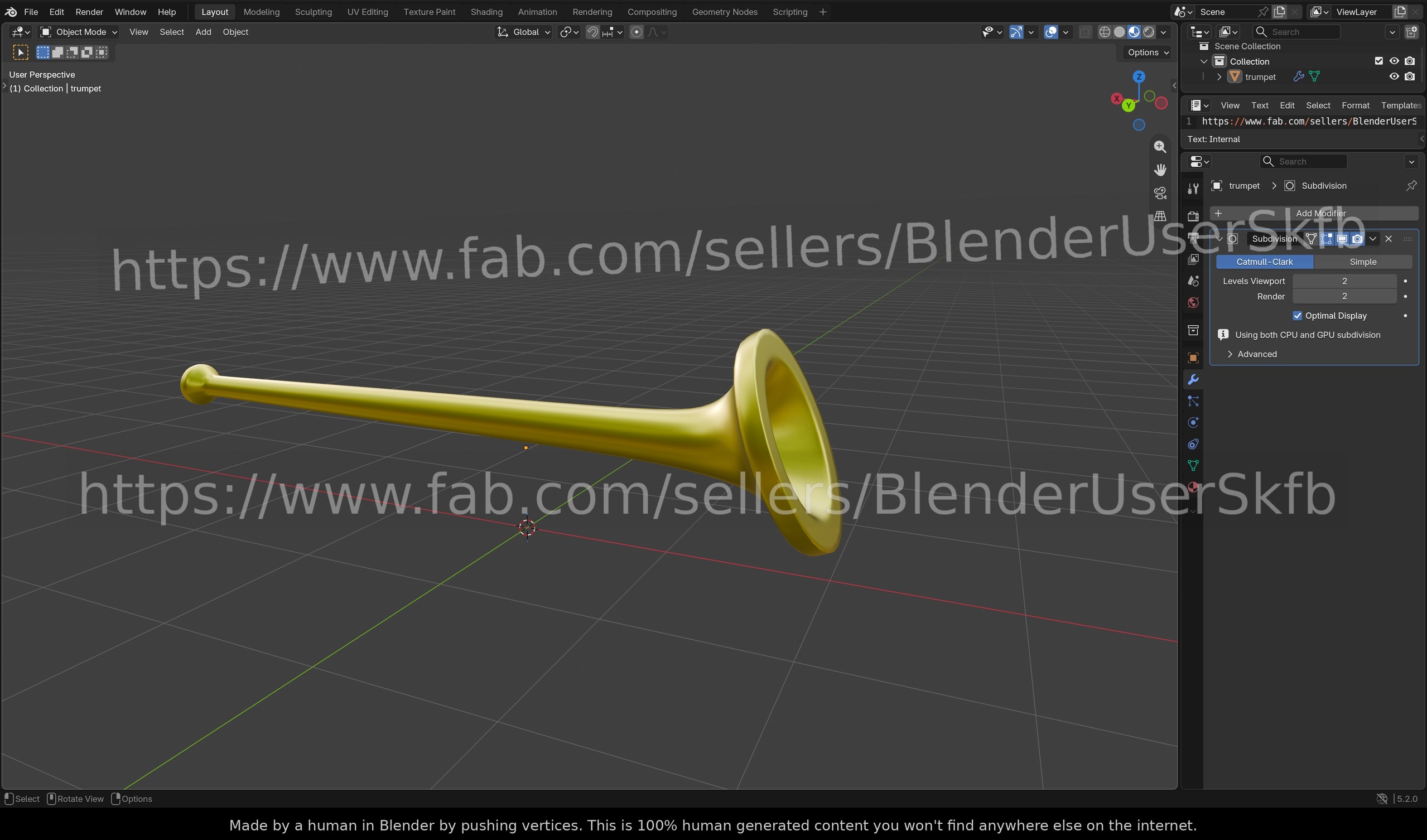
Task: Click the modifier wrench icon on trumpet row
Action: point(1299,76)
